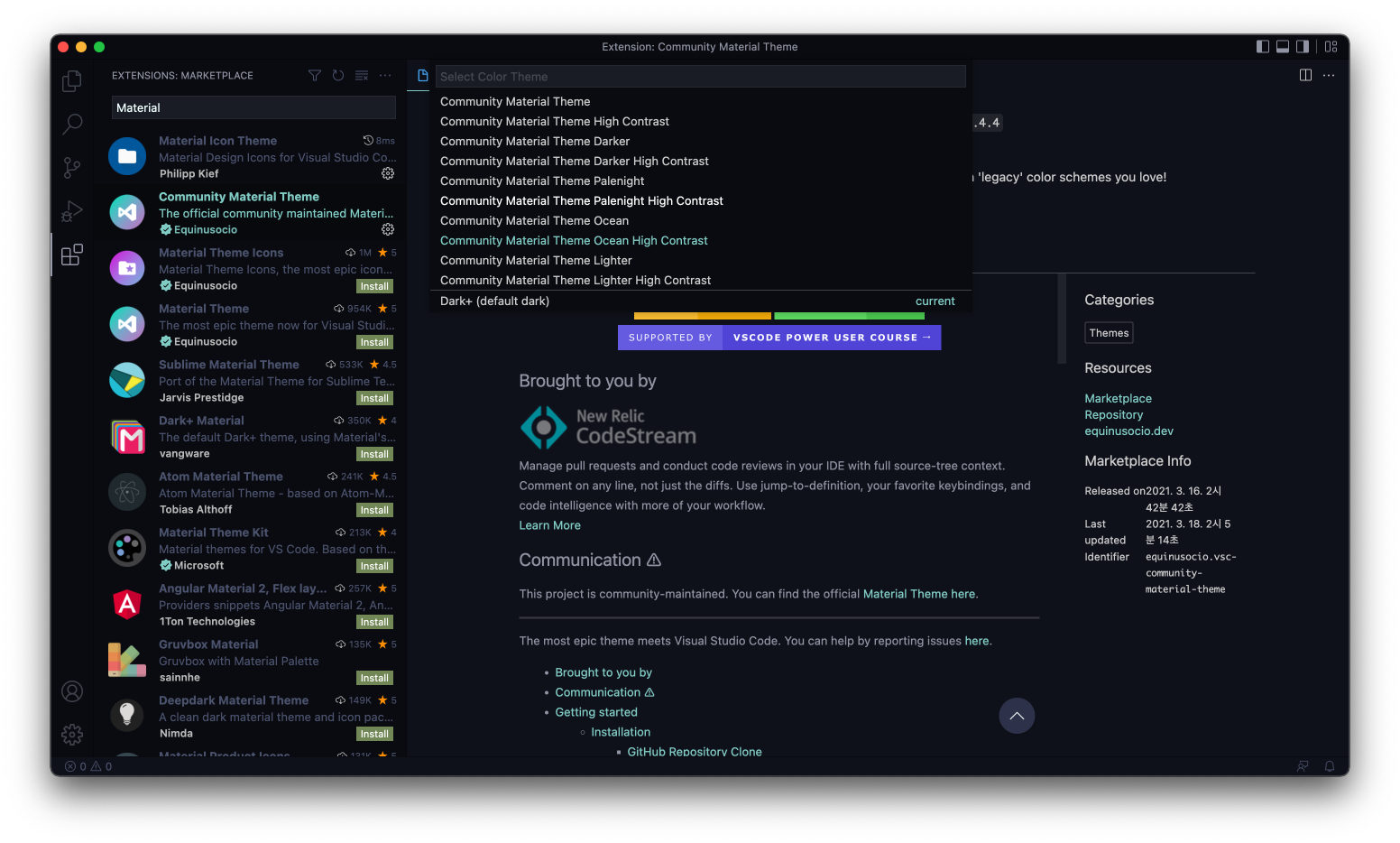Open Repository resource link
Image resolution: width=1400 pixels, height=843 pixels.
pyautogui.click(x=1113, y=414)
